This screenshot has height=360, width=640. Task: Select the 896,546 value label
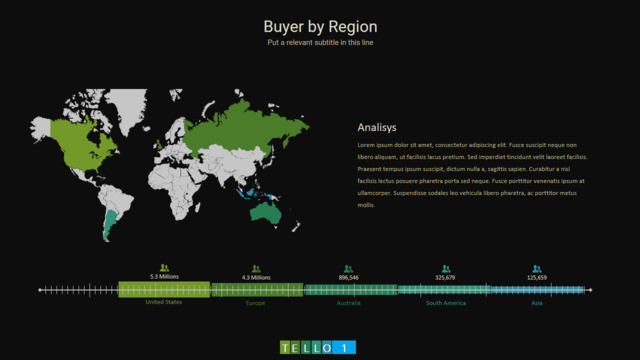pos(349,278)
